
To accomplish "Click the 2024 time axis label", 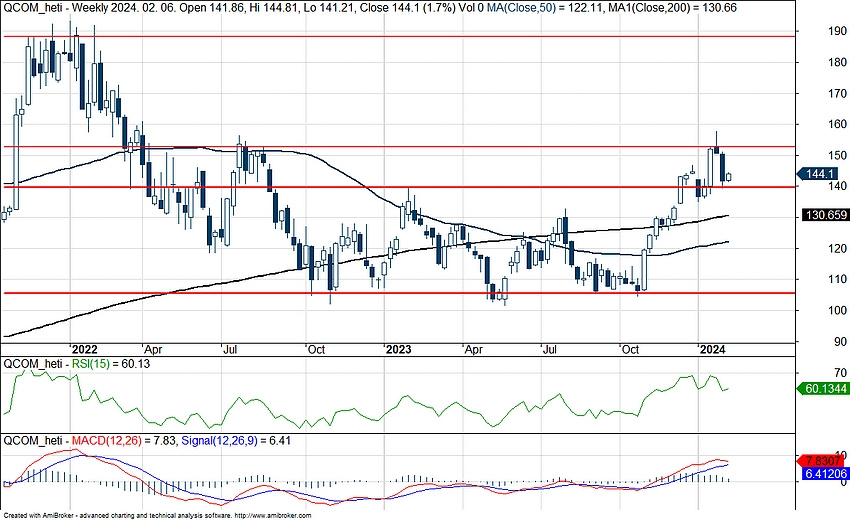I will (712, 350).
